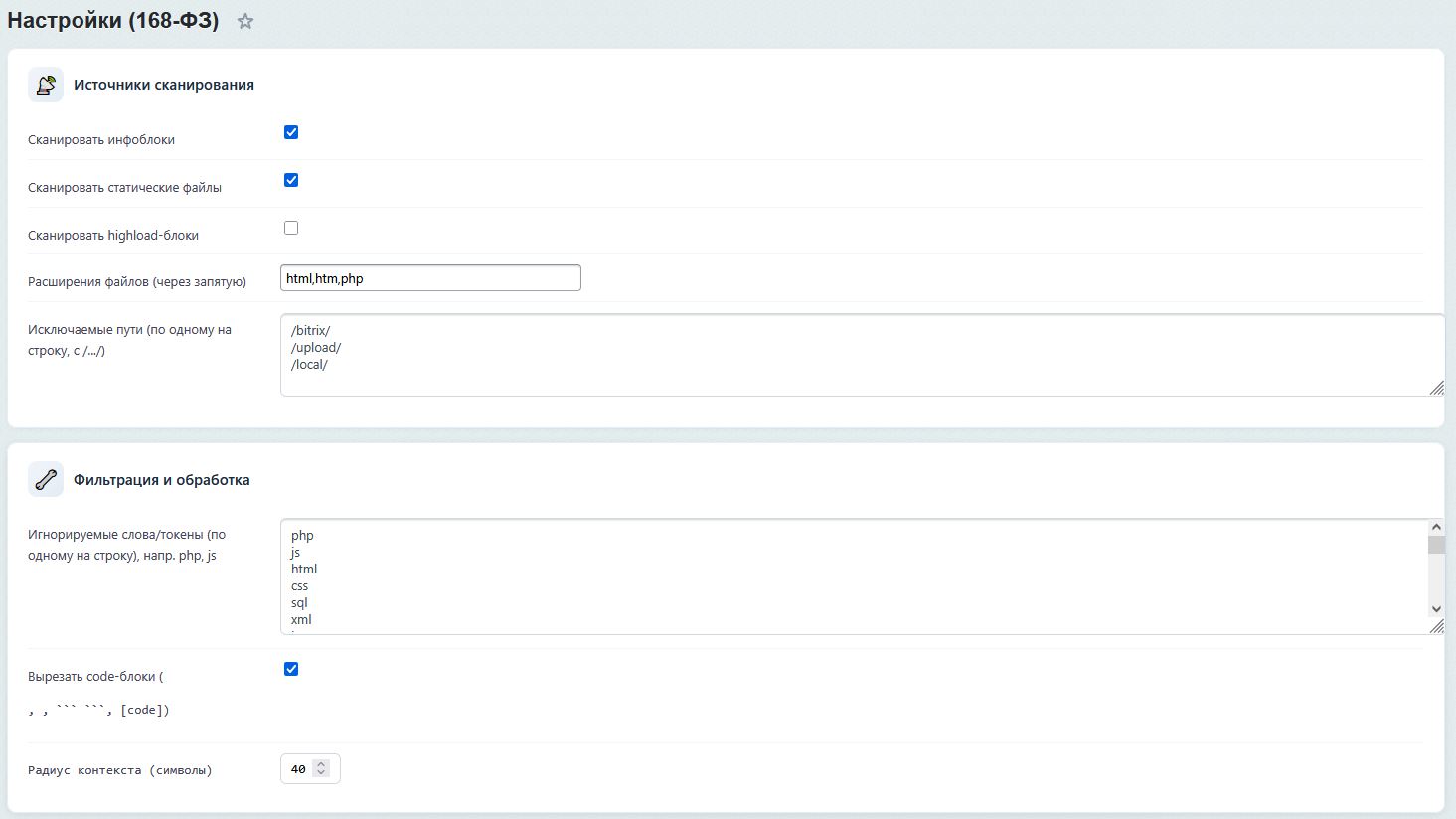Disable the Сканировать инфоблоки checkbox

(x=291, y=132)
